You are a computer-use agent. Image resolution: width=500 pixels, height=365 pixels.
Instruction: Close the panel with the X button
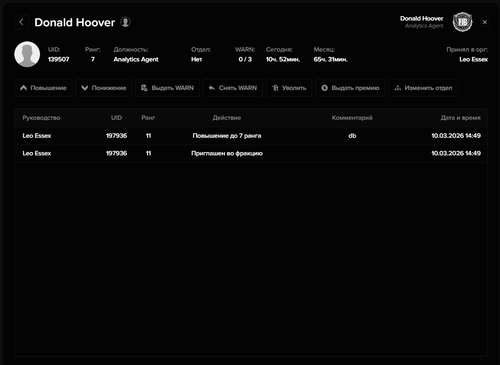tap(485, 22)
